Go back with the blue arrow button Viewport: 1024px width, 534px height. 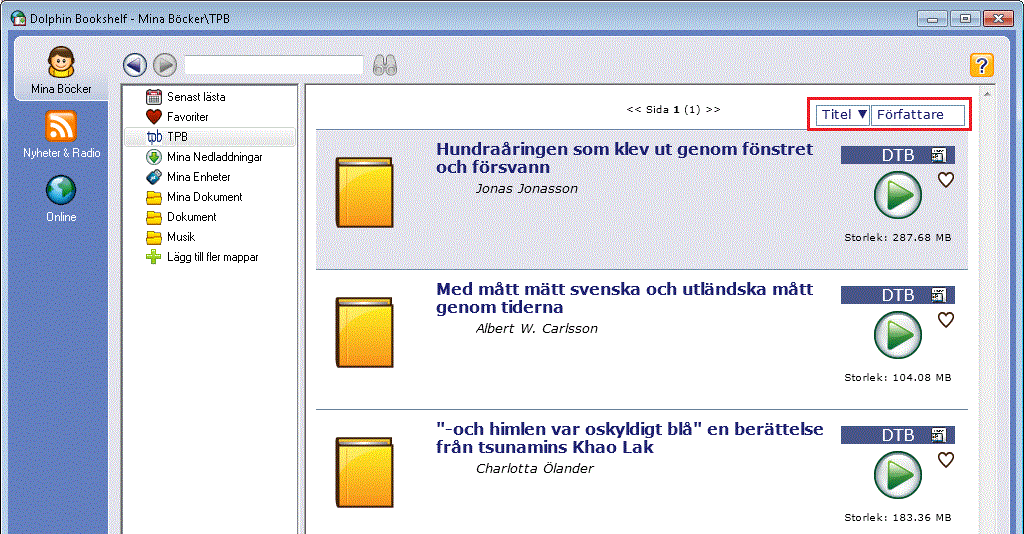pyautogui.click(x=135, y=65)
